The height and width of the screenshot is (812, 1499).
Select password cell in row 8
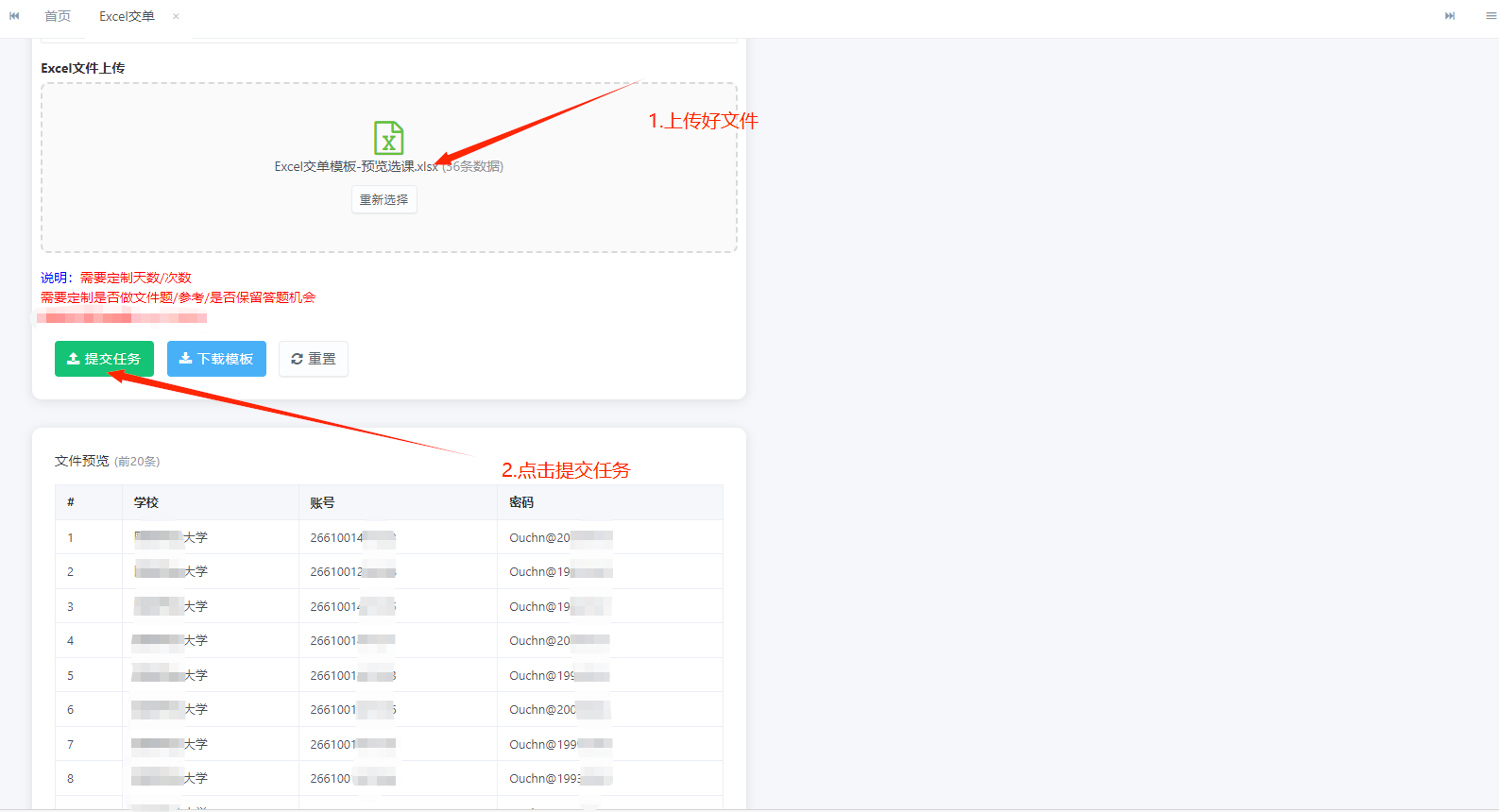[x=610, y=778]
